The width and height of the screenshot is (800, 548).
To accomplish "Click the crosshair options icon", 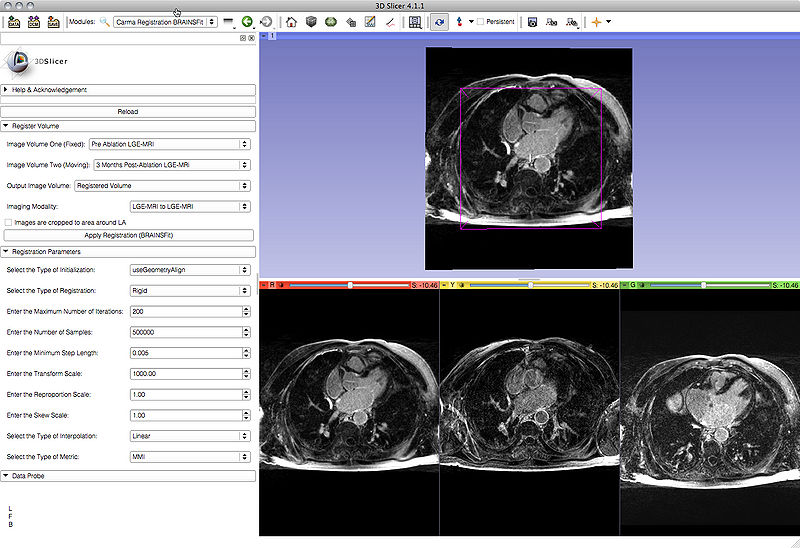I will (596, 21).
